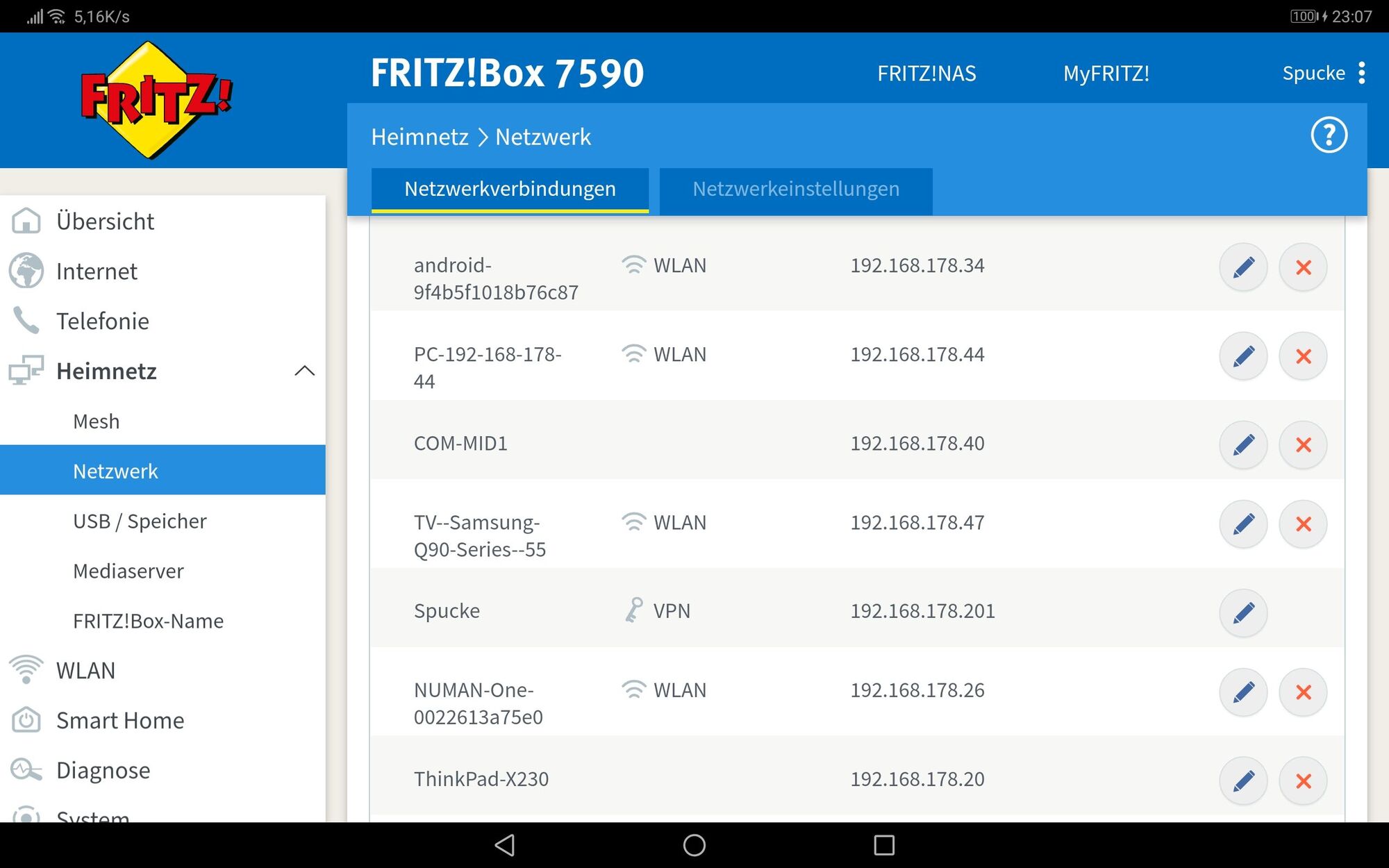1389x868 pixels.
Task: Edit the android-9f4b5f1018b76c87 device entry
Action: [1243, 267]
